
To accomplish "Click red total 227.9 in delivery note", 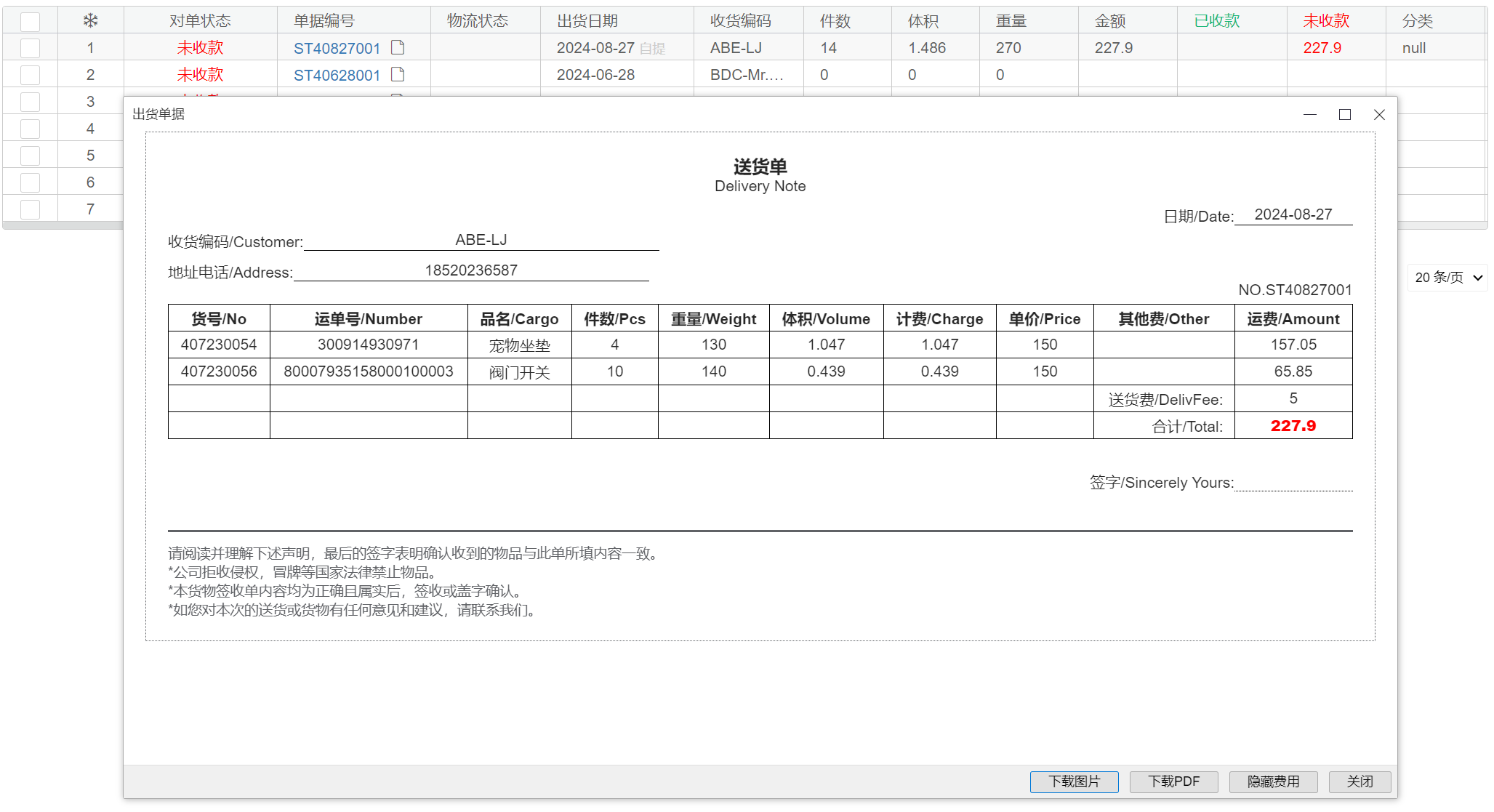I will [1293, 426].
